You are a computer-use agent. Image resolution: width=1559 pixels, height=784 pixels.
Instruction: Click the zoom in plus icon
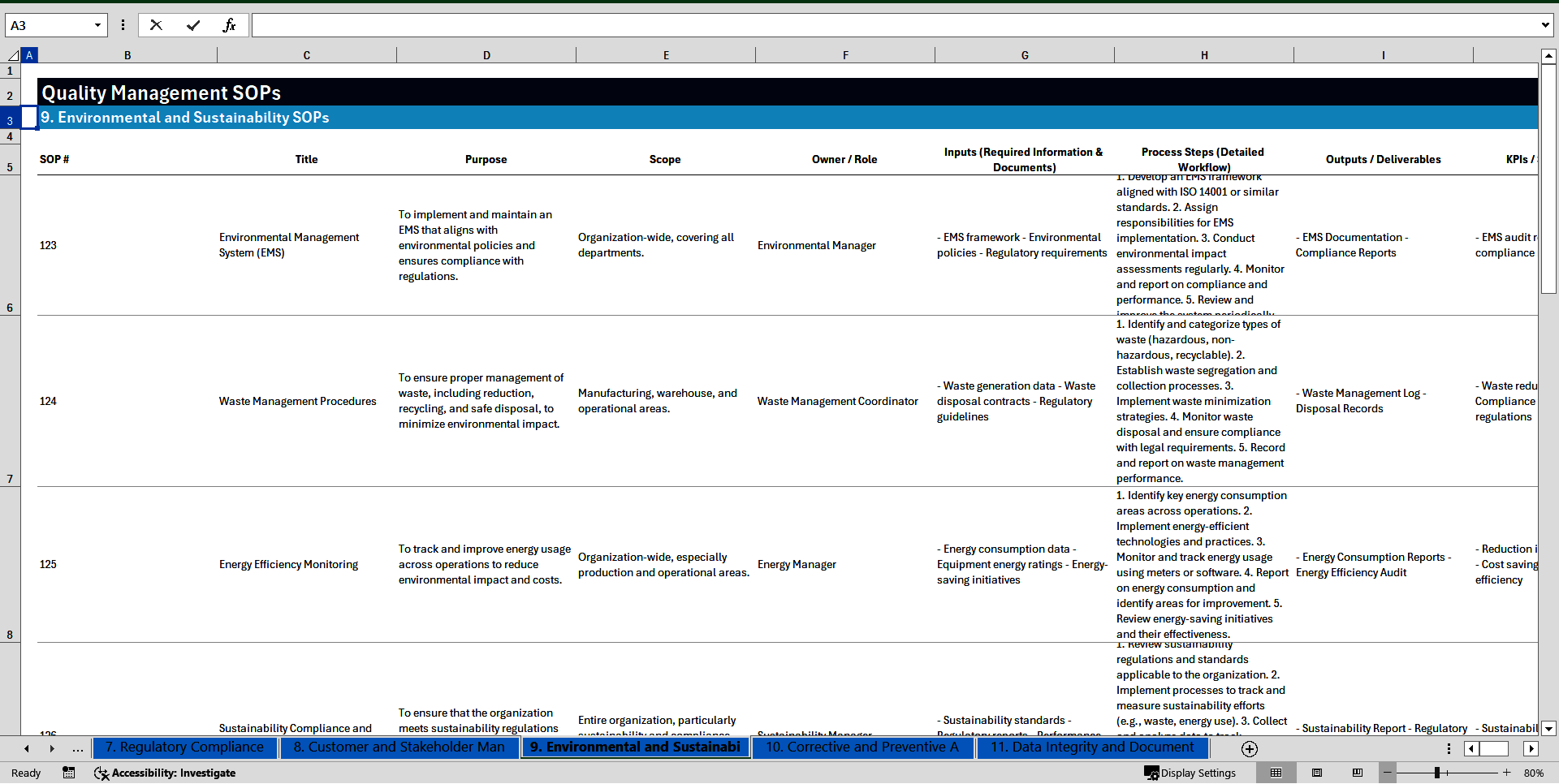coord(1507,773)
